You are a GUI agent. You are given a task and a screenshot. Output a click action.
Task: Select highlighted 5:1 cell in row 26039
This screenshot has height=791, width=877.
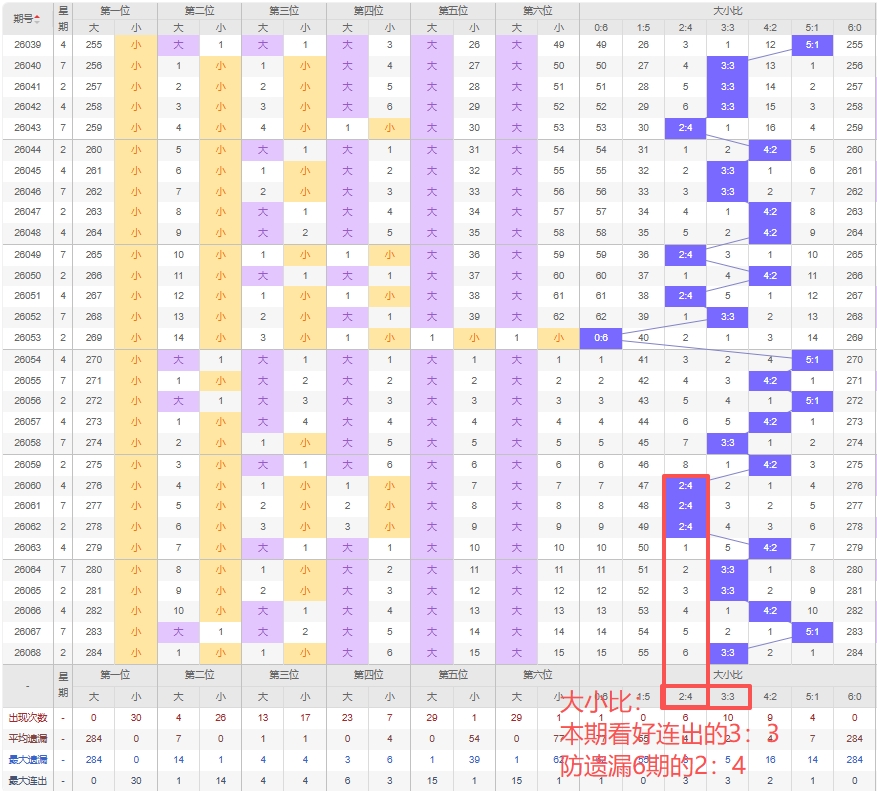click(812, 45)
